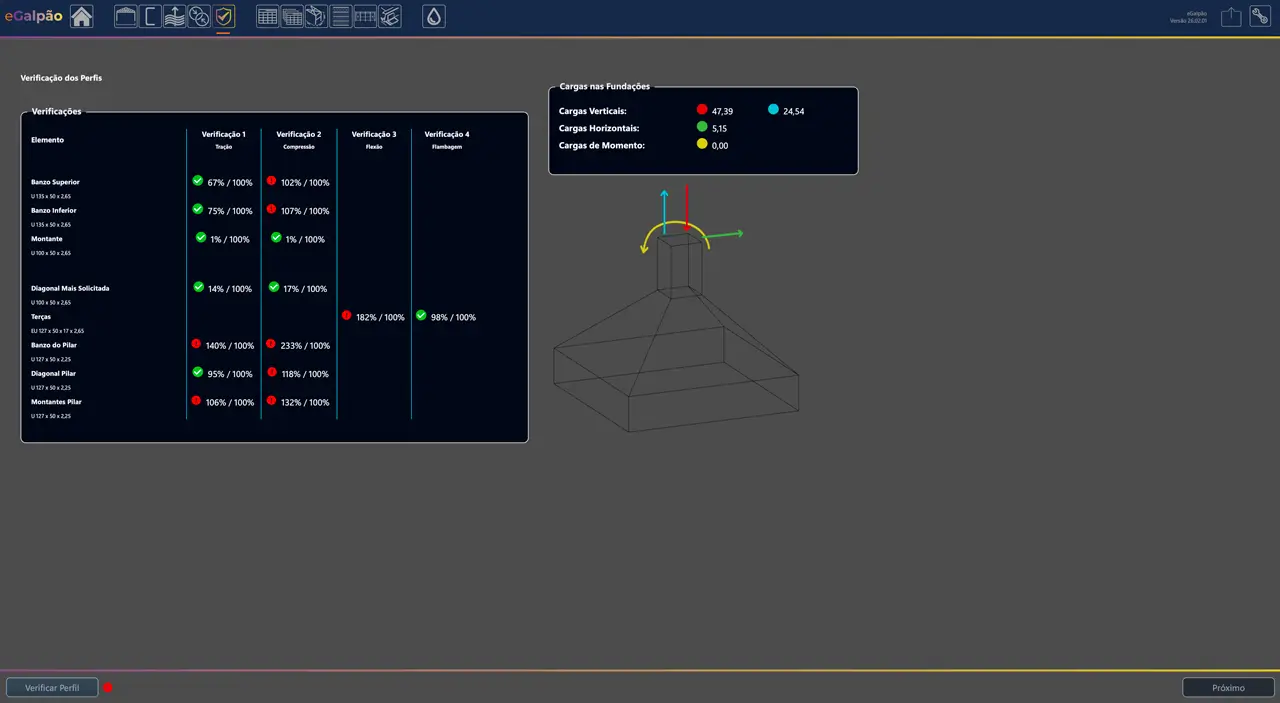Open the wind loads icon with upward arrow

174,16
